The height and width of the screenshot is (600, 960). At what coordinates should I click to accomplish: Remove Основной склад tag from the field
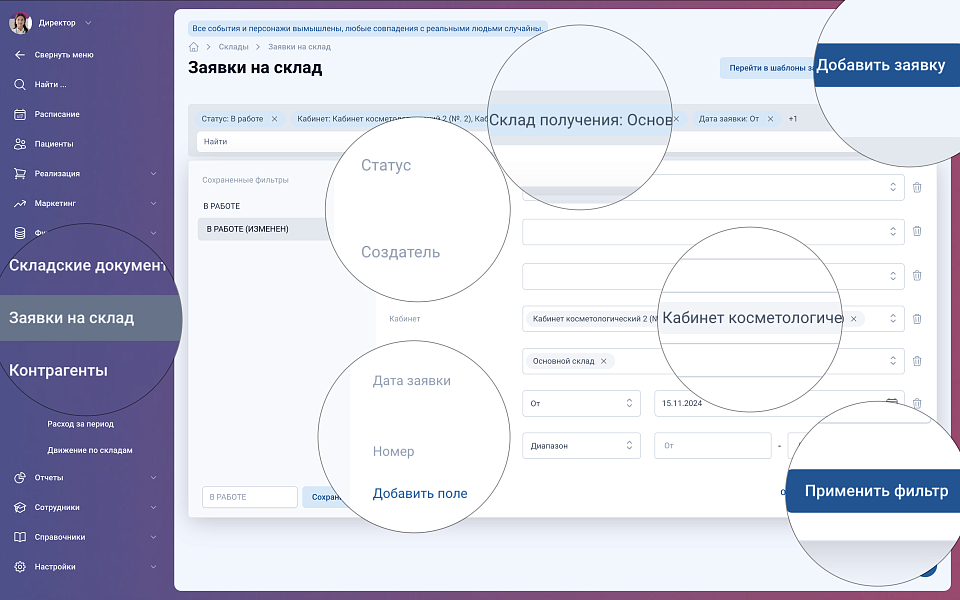pyautogui.click(x=604, y=361)
